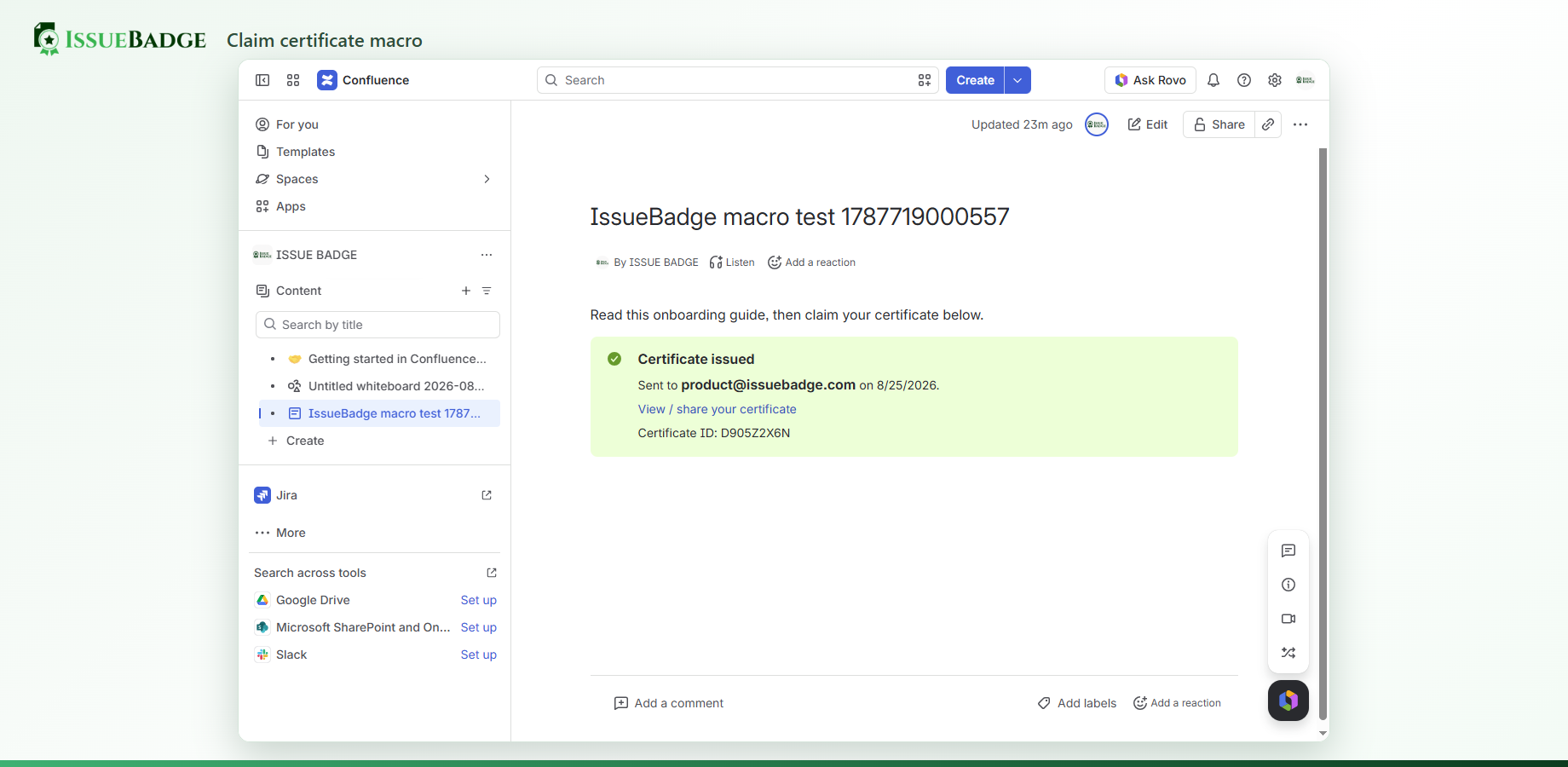Click the record video icon
The height and width of the screenshot is (767, 1568).
(x=1288, y=619)
